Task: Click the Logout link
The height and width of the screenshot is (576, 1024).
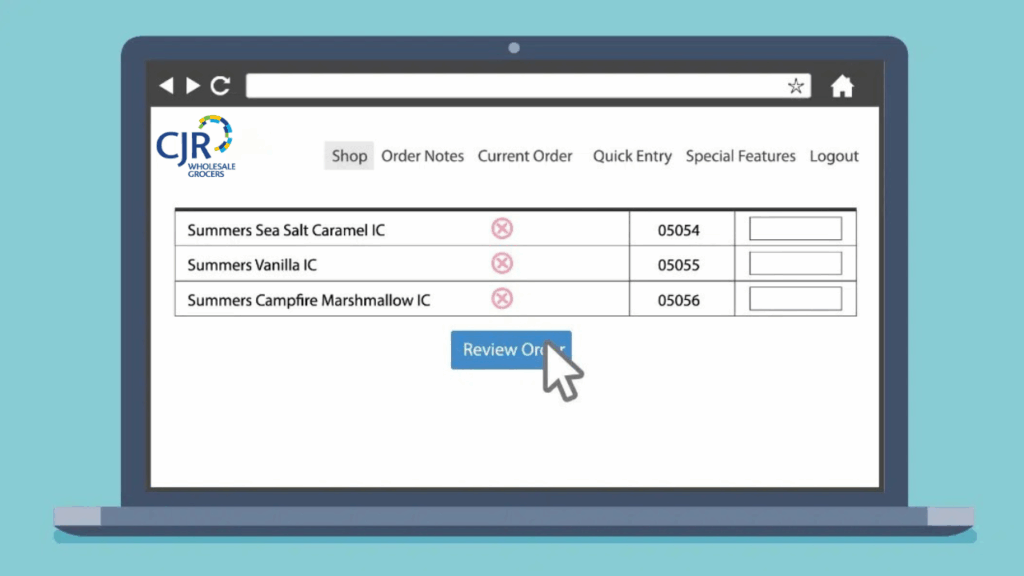Action: (834, 156)
